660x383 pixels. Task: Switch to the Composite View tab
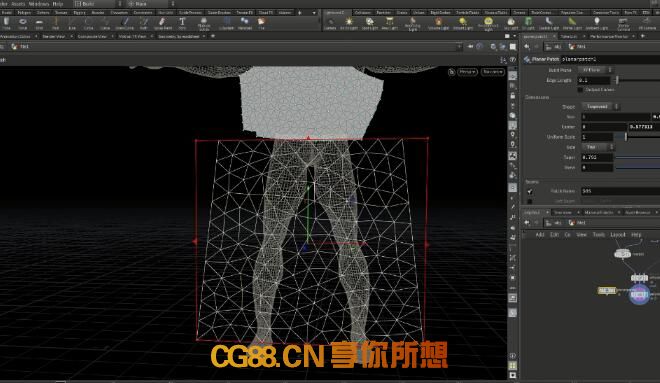(92, 37)
